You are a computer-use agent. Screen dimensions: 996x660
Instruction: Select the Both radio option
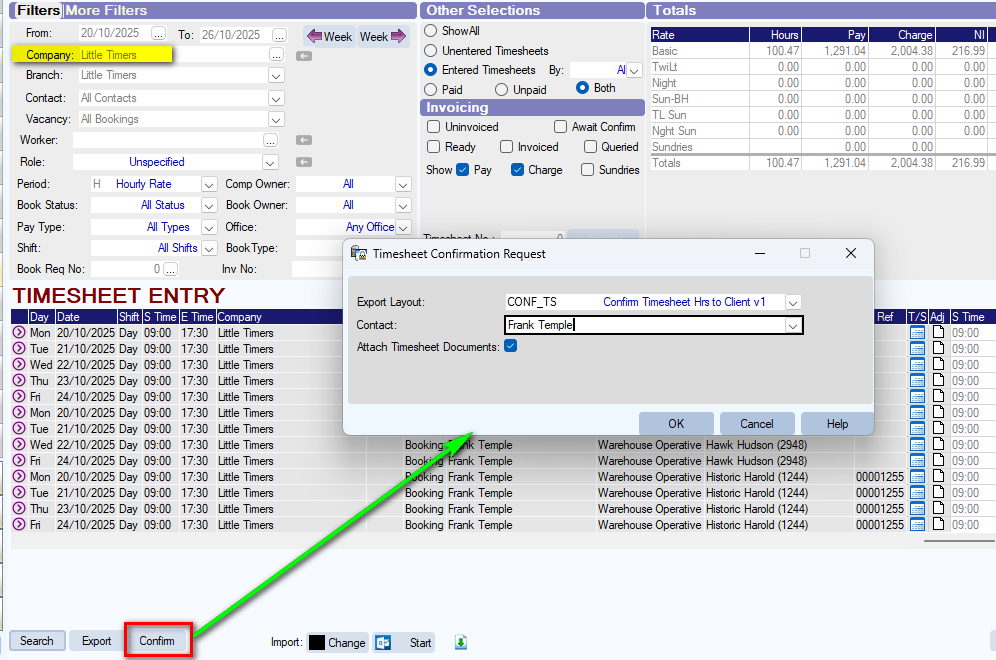pyautogui.click(x=582, y=88)
